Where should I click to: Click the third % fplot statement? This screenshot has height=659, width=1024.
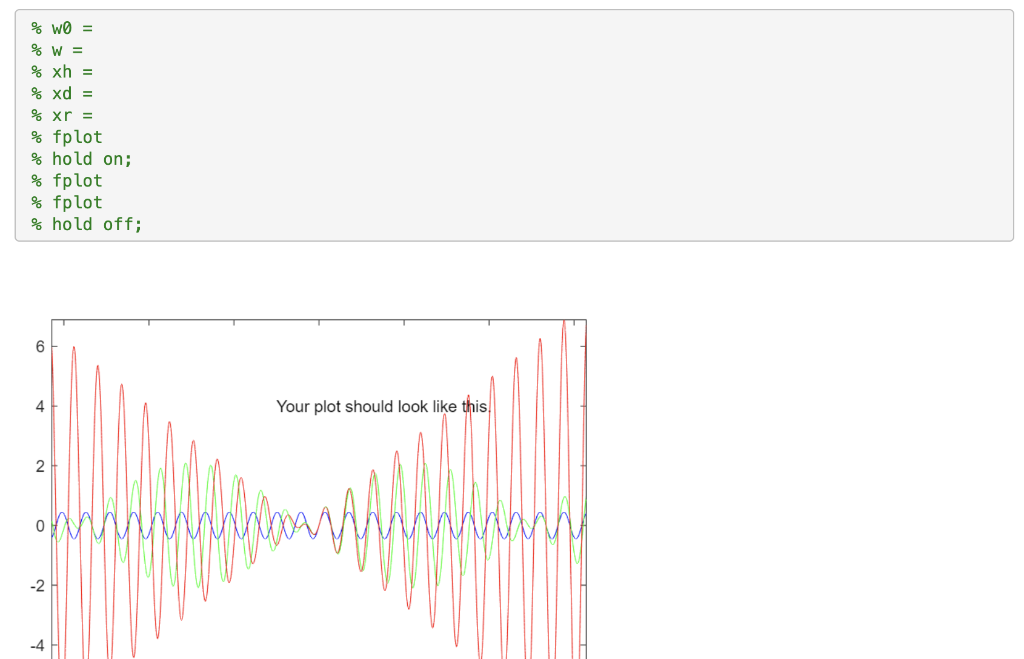65,202
